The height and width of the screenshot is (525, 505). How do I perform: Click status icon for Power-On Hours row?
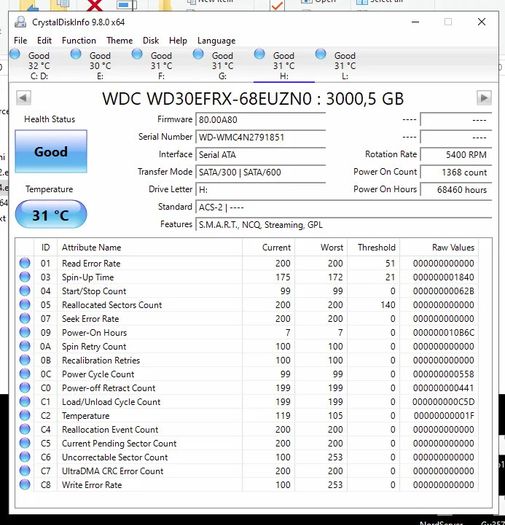[25, 332]
